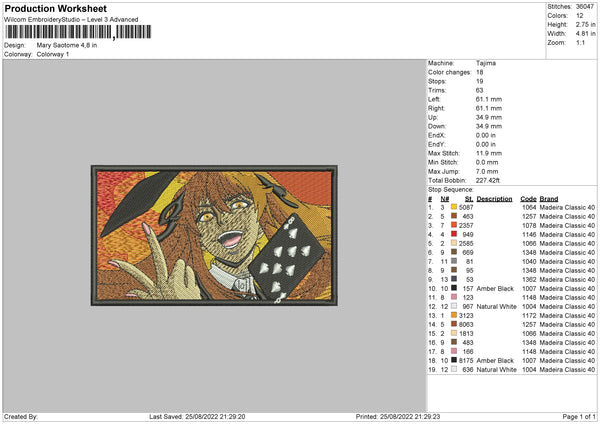The width and height of the screenshot is (600, 424).
Task: Click the Mary Saotome embroidery design preview
Action: [214, 235]
